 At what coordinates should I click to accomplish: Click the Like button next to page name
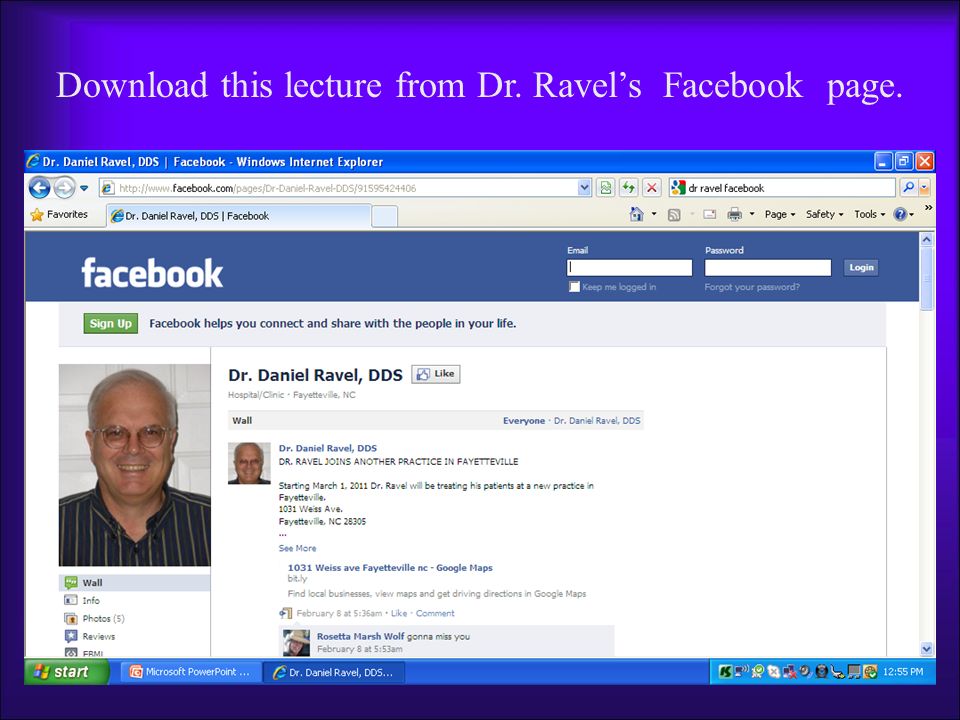[x=436, y=373]
